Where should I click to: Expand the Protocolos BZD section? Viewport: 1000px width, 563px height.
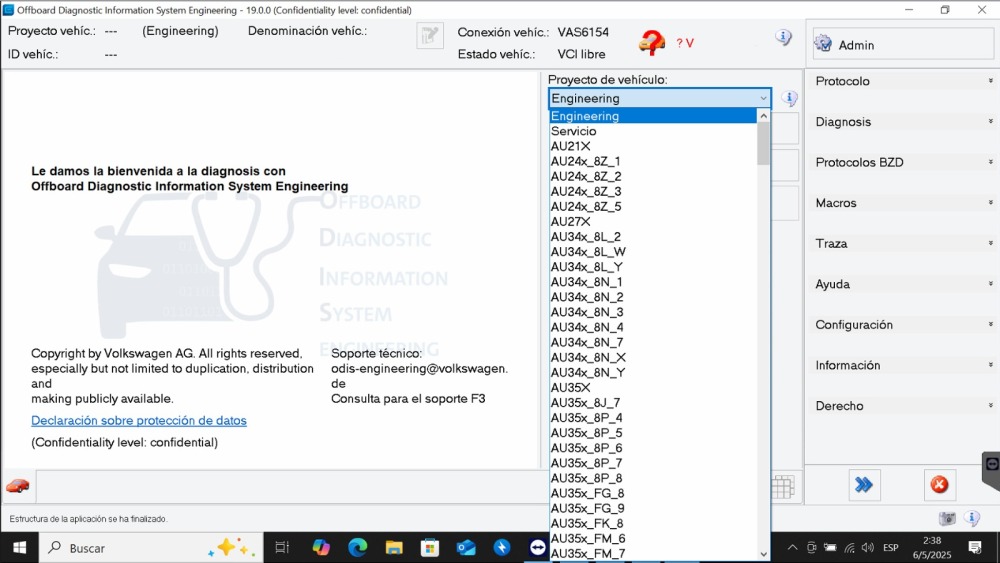[x=902, y=162]
